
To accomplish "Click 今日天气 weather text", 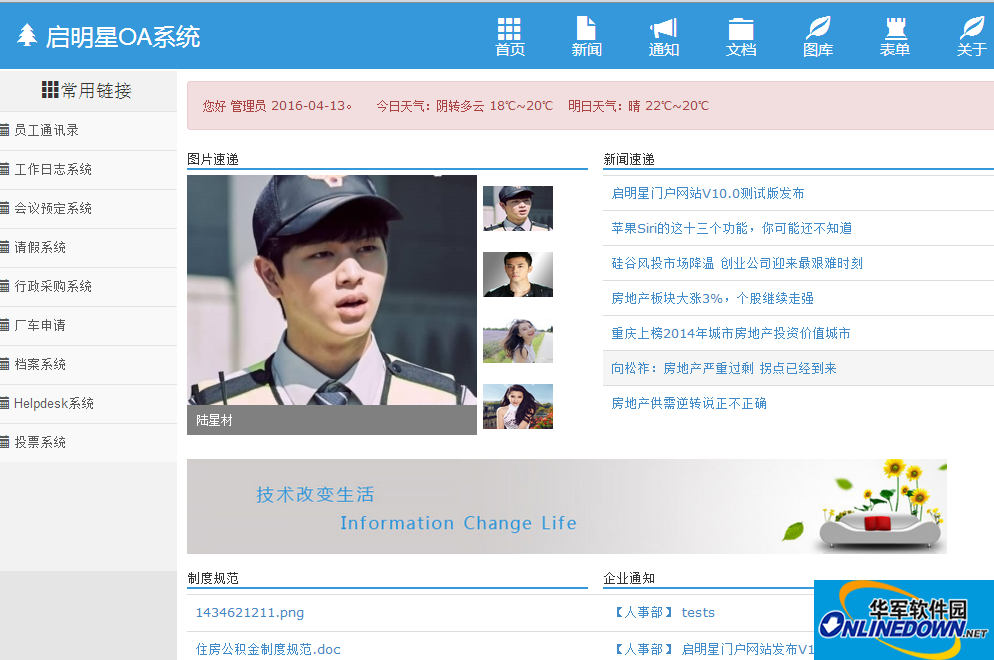I will [465, 106].
